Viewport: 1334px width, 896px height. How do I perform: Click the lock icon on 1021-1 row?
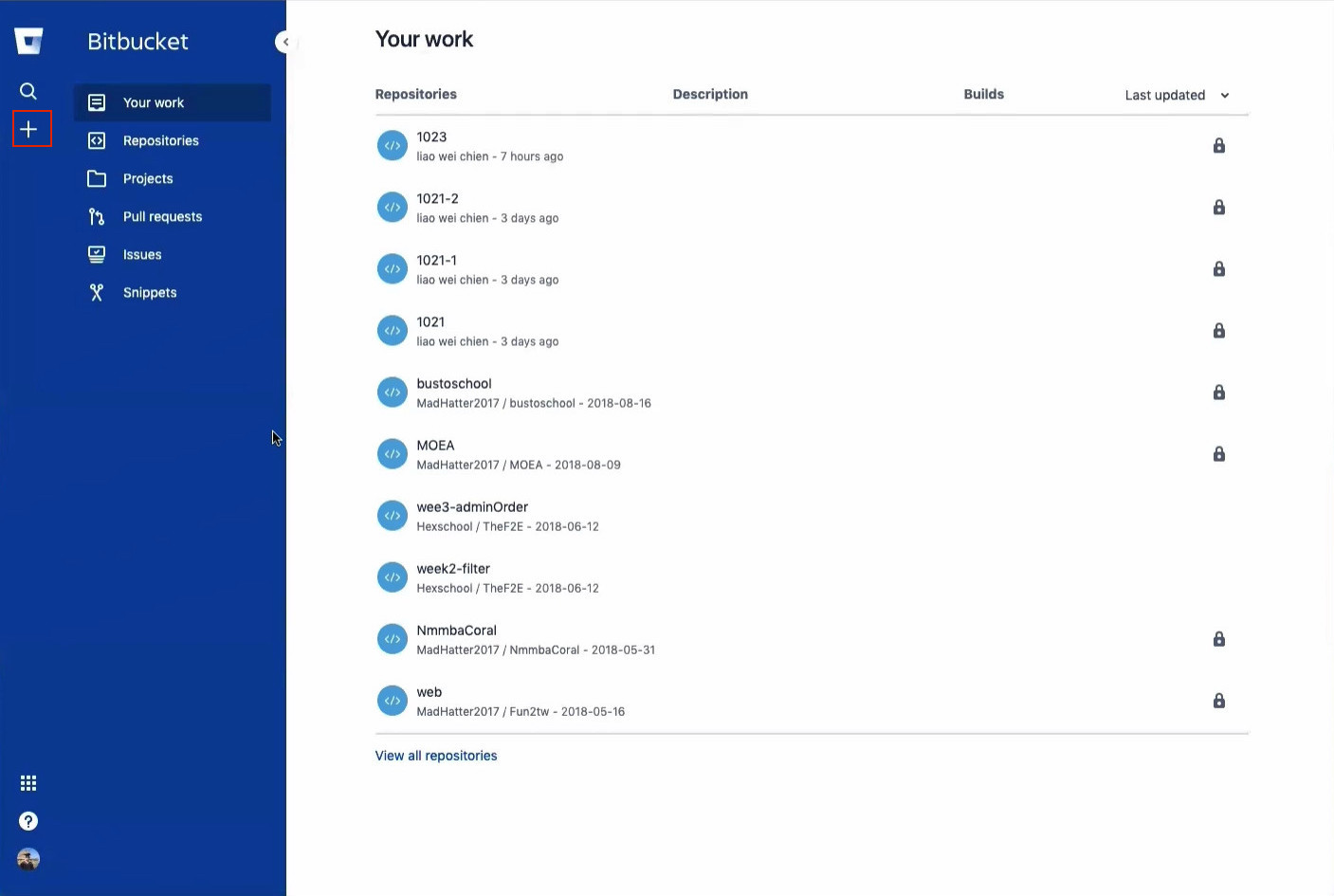[x=1219, y=268]
